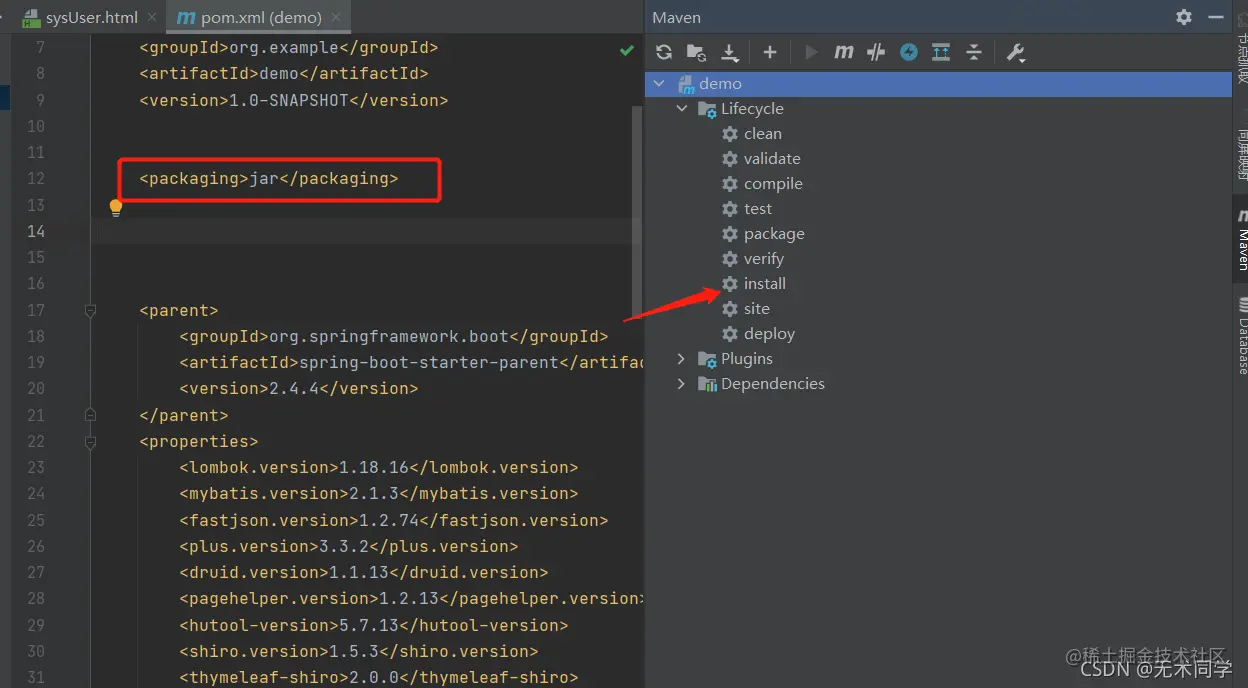Click the packaging jar line

pos(269,179)
